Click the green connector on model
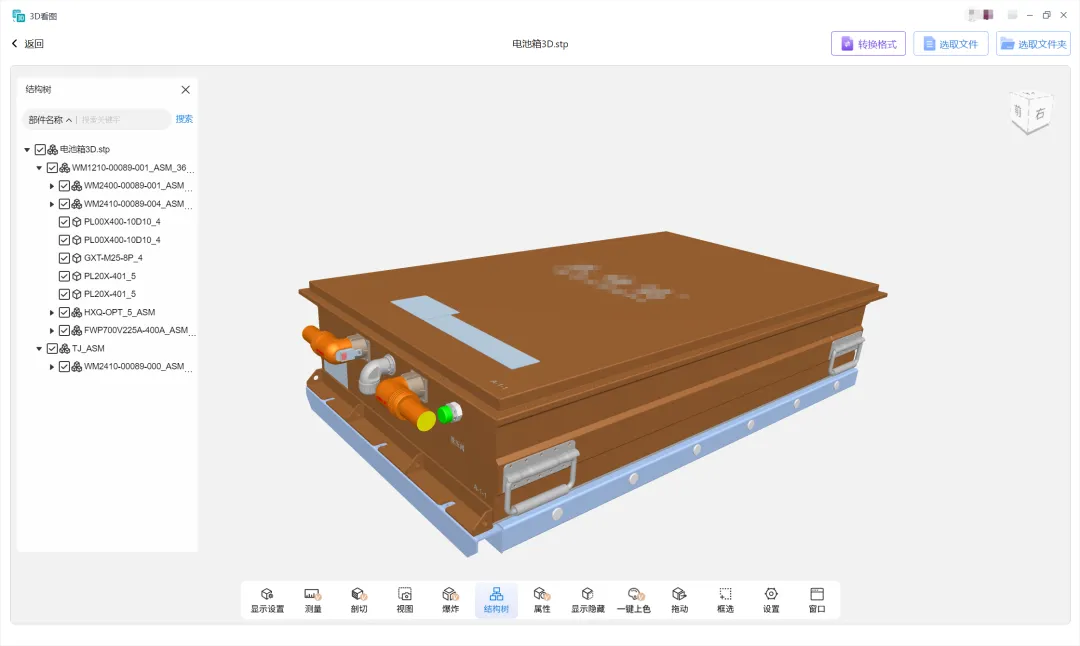The height and width of the screenshot is (646, 1080). click(x=445, y=414)
